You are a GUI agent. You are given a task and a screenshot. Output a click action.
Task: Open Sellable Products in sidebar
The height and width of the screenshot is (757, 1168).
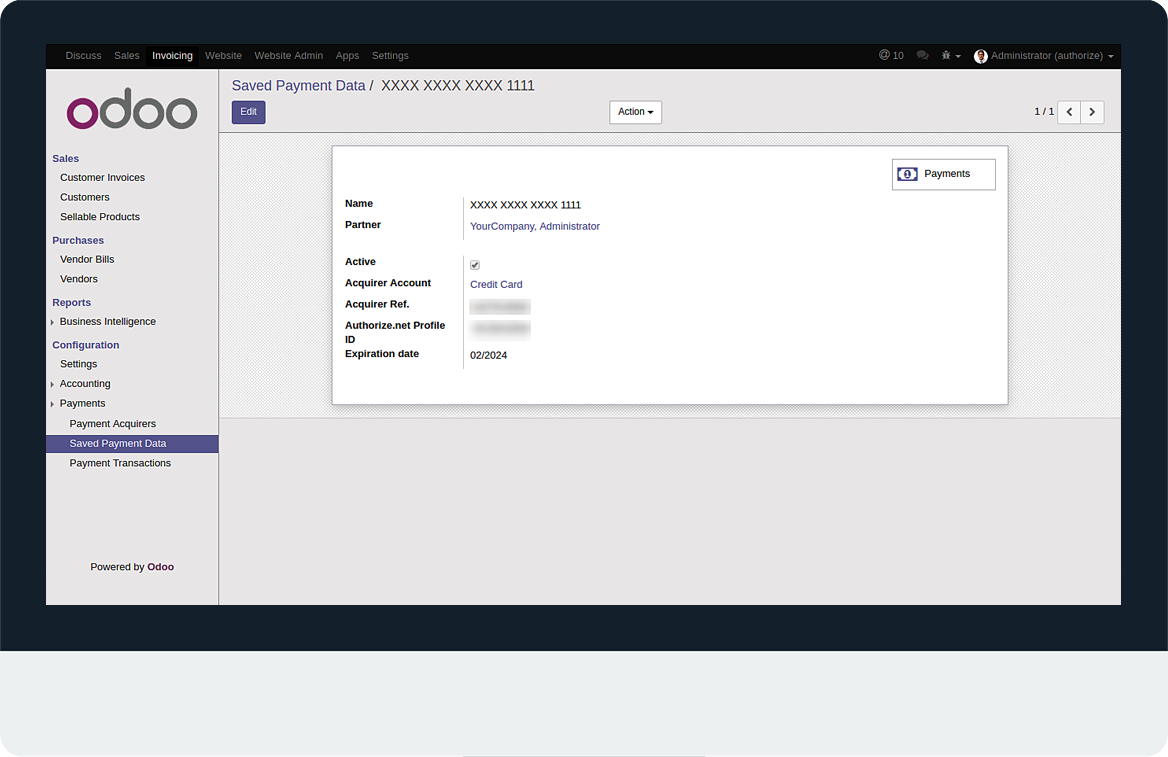tap(100, 217)
